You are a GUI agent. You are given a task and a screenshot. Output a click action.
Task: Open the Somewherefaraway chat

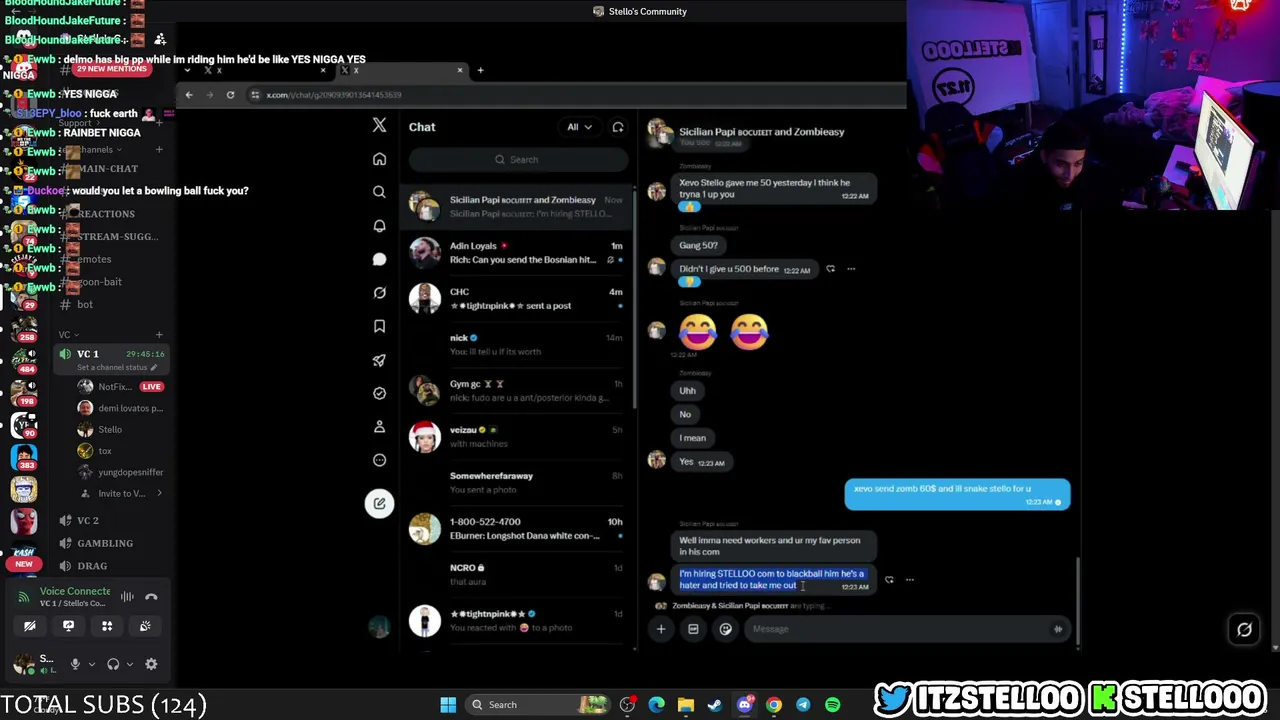515,482
